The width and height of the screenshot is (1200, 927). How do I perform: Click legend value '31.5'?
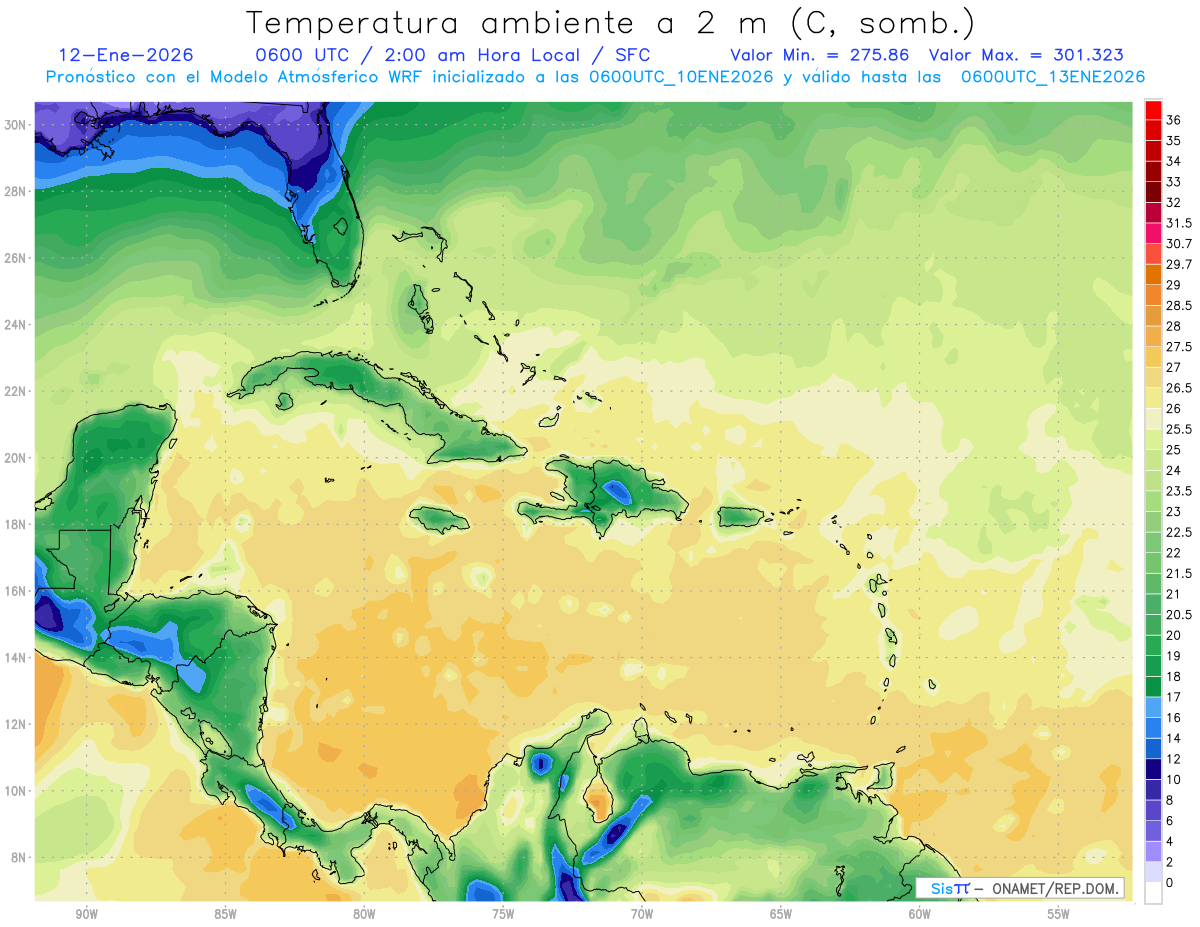coord(1179,223)
